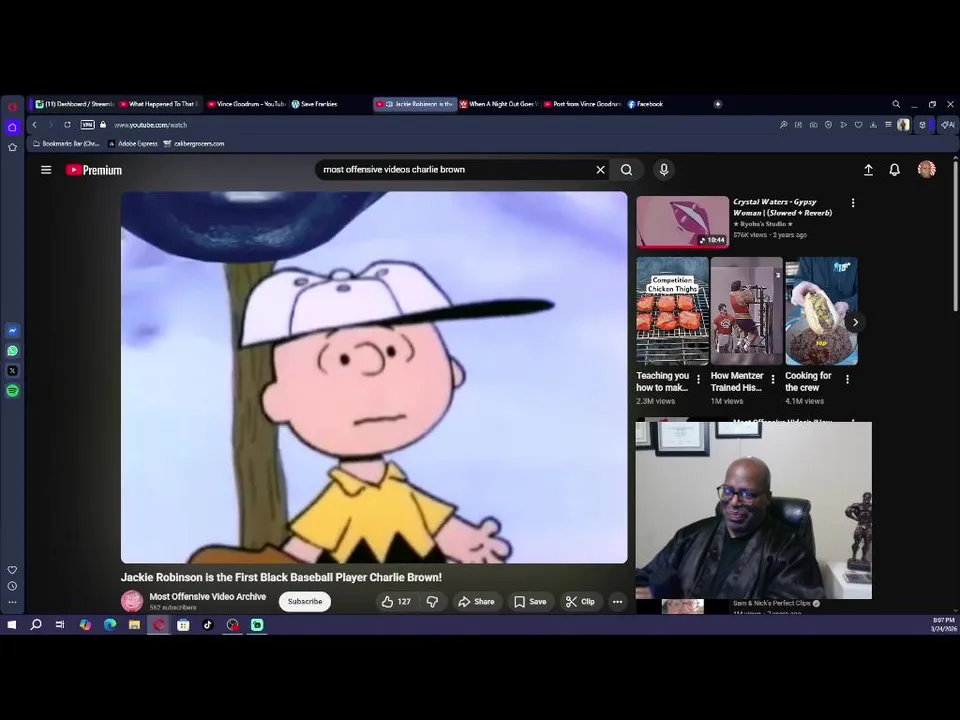Show next Shorts with arrow chevron

pyautogui.click(x=855, y=322)
